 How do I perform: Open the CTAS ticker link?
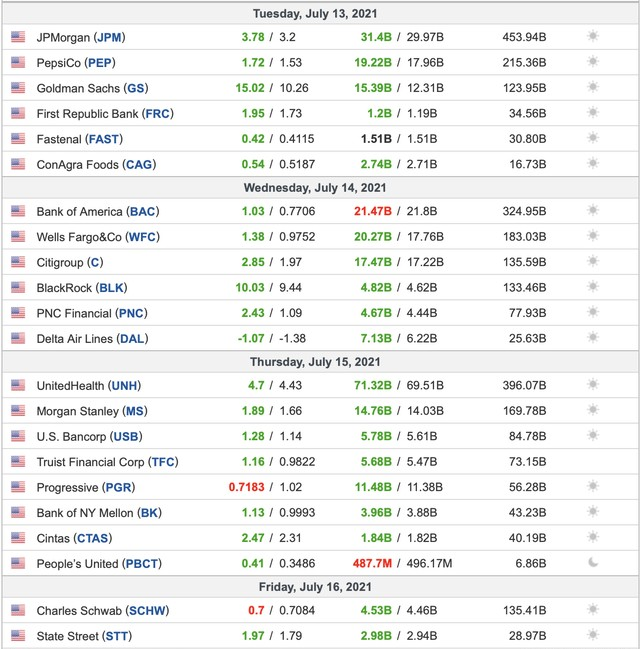click(x=93, y=538)
